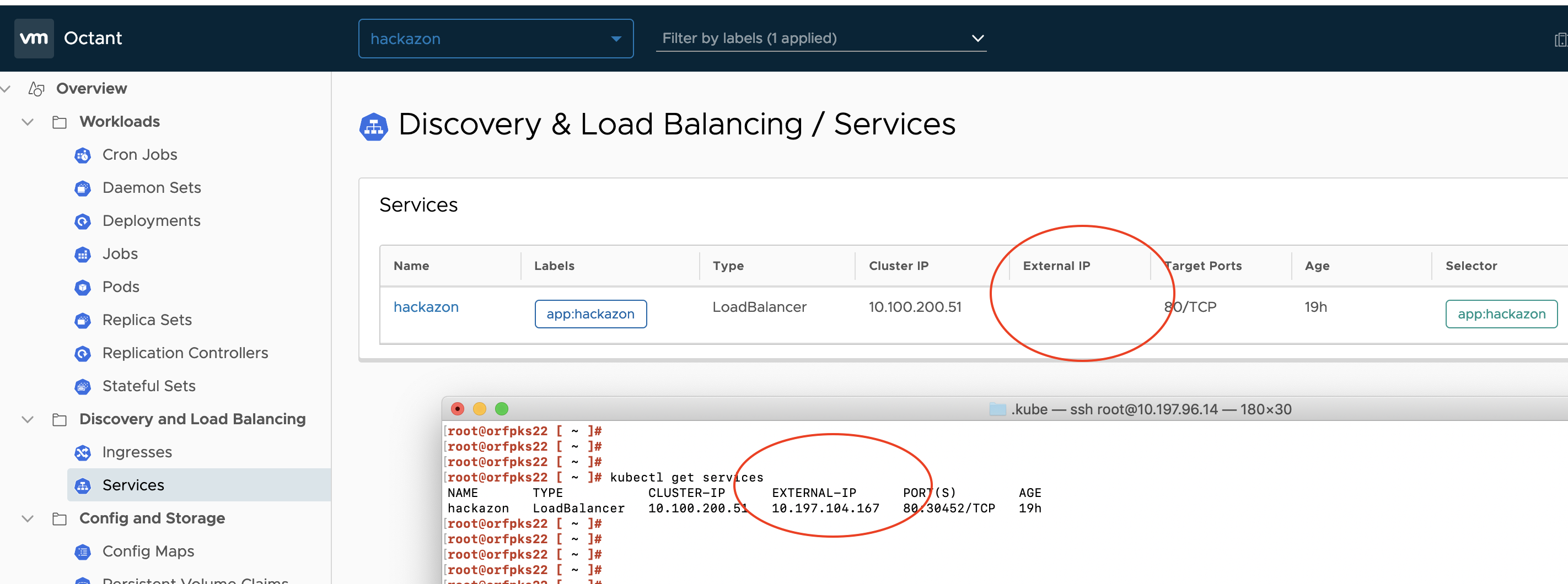Click the app:hackazon selector badge
This screenshot has height=584, width=1568.
(1501, 313)
